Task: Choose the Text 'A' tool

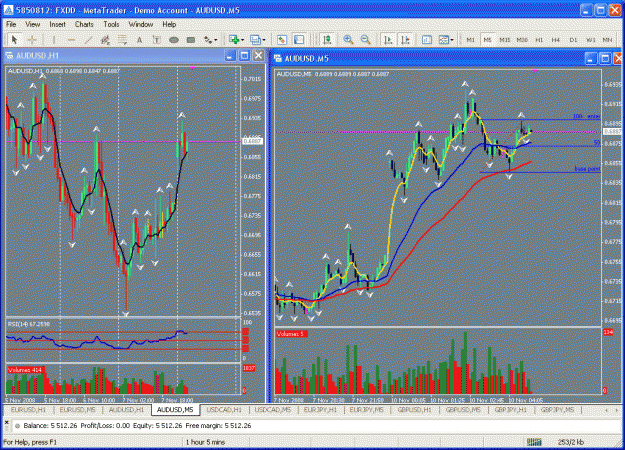Action: pos(140,40)
